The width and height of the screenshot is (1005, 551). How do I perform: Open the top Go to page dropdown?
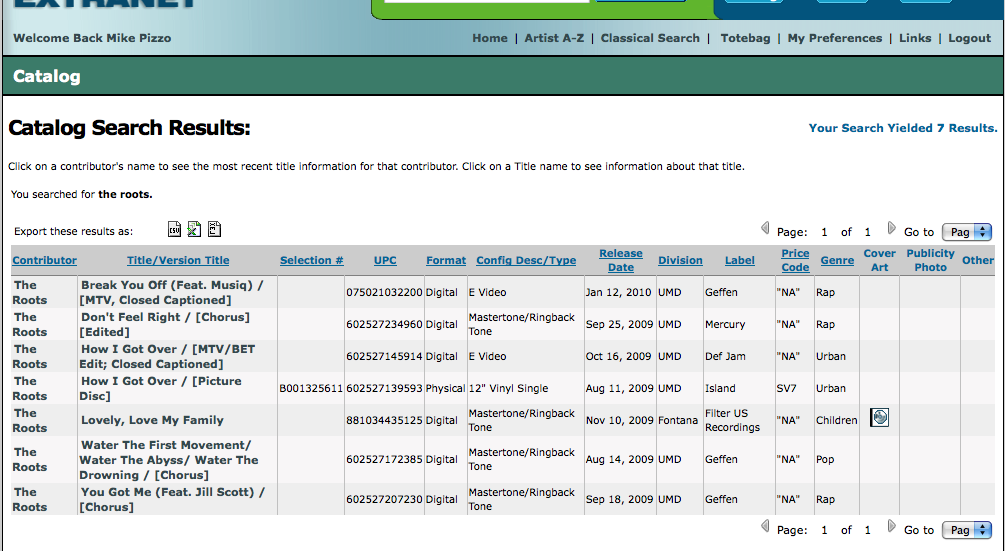[969, 232]
